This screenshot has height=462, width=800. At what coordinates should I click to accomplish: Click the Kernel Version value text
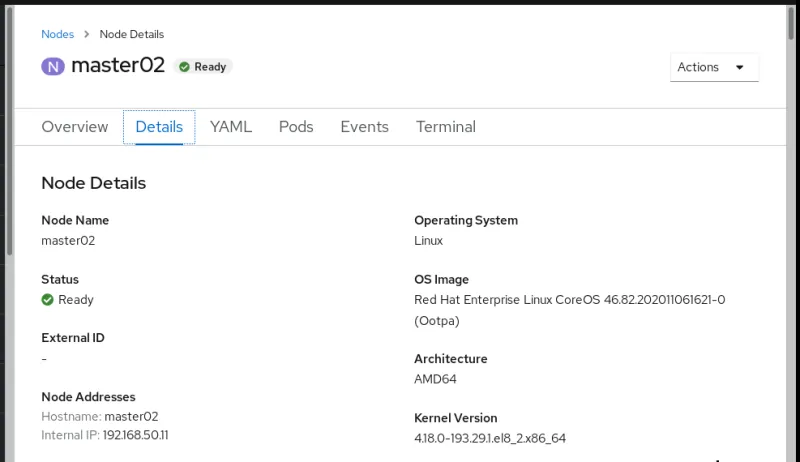(490, 438)
